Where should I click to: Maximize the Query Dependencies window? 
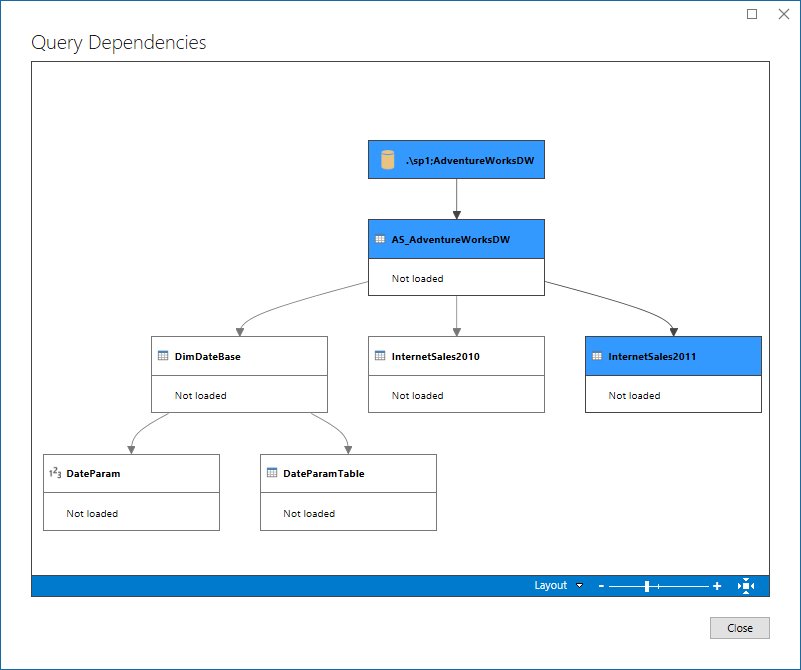click(x=752, y=14)
